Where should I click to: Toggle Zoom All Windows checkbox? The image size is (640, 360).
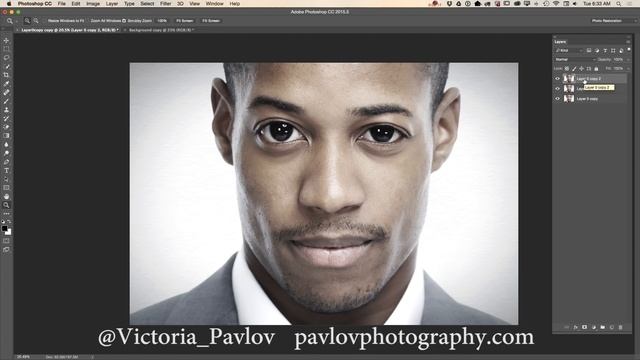[x=89, y=20]
